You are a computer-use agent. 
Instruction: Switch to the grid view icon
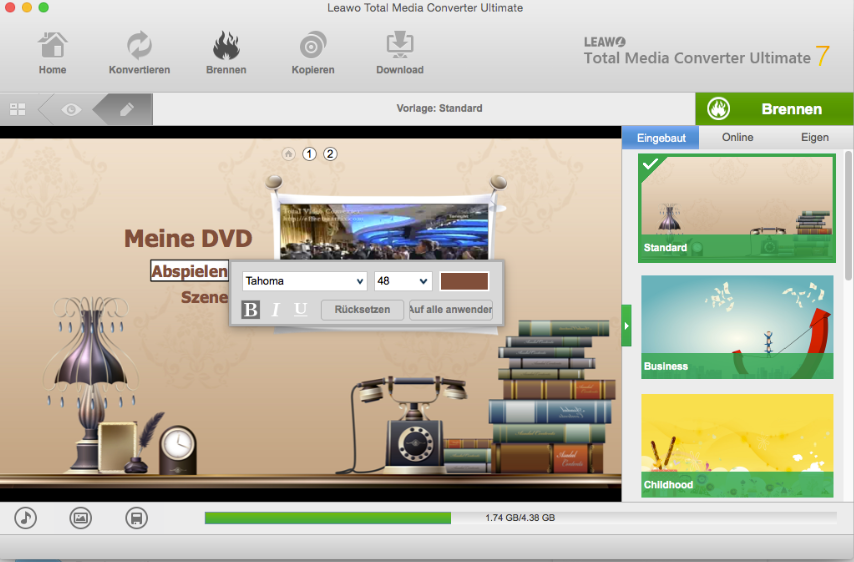[17, 109]
